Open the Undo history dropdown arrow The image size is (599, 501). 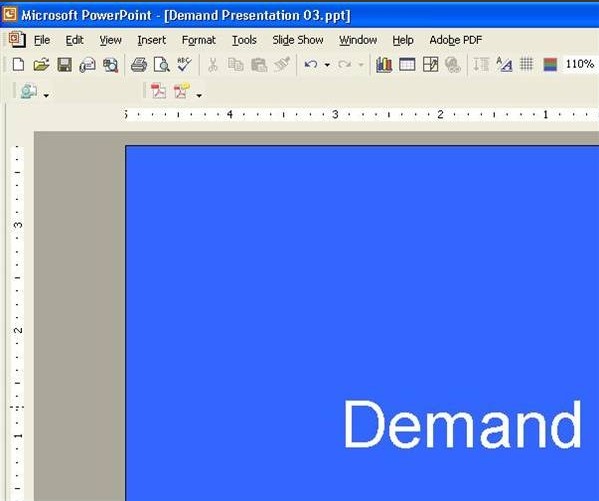(327, 65)
